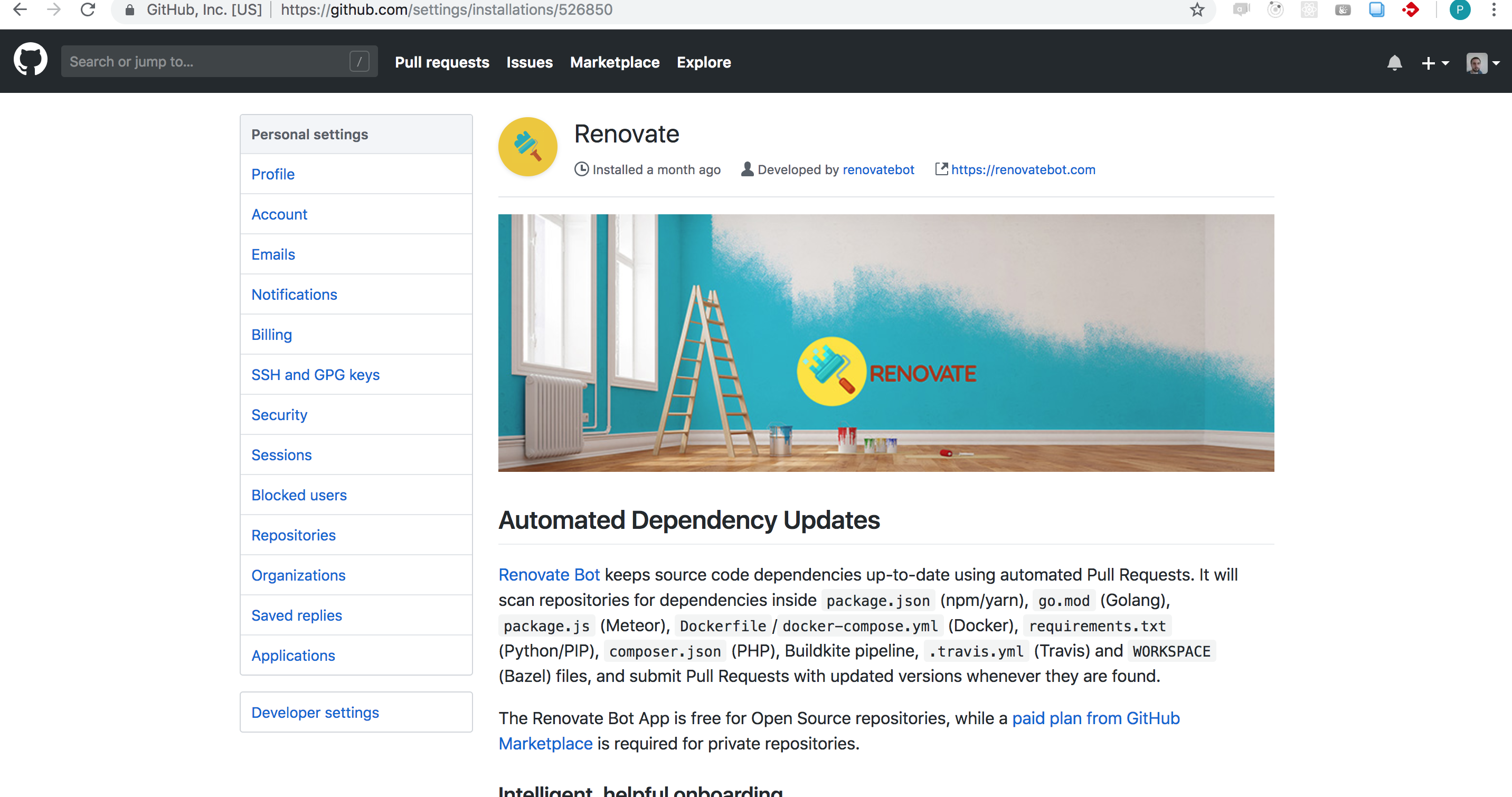Open the notifications bell icon
1512x797 pixels.
pyautogui.click(x=1394, y=62)
